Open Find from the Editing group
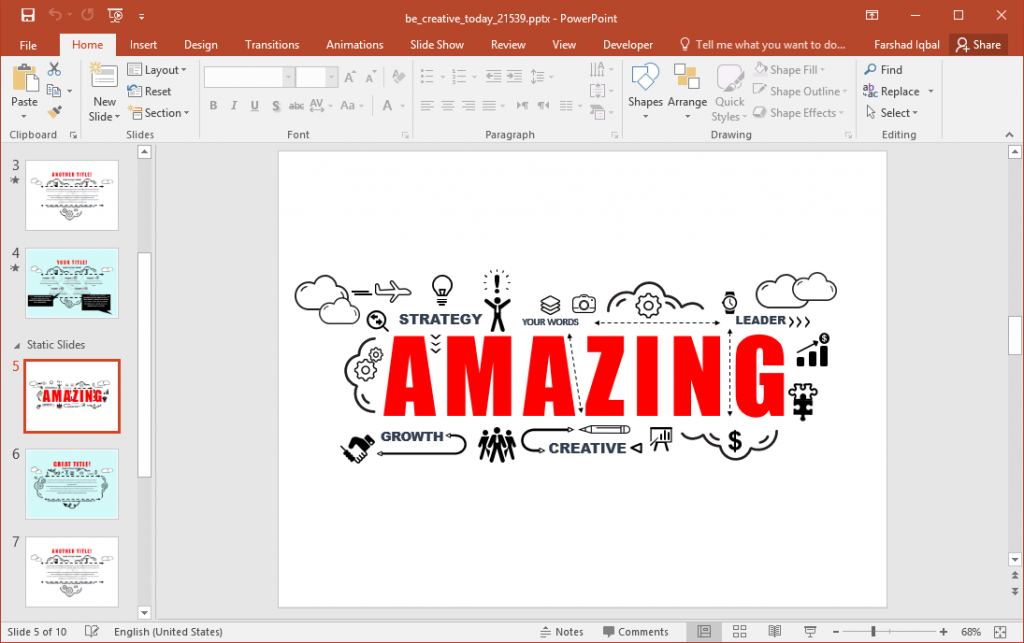The height and width of the screenshot is (643, 1024). (884, 69)
